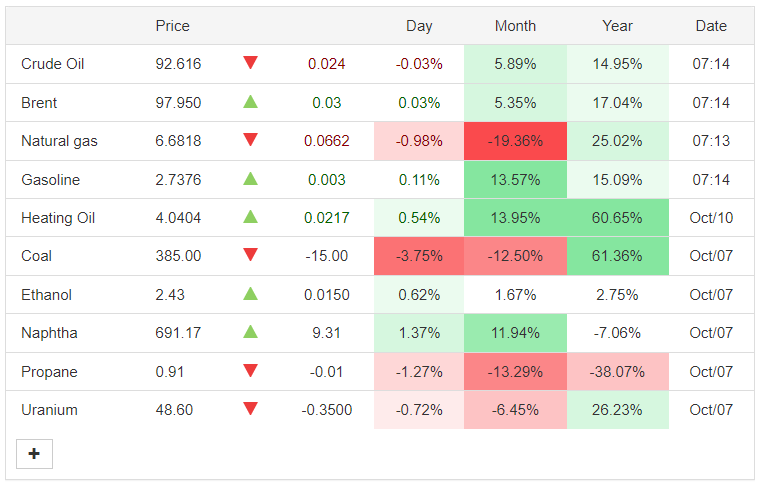Click the red down arrow for Coal
The width and height of the screenshot is (764, 489).
tap(250, 254)
